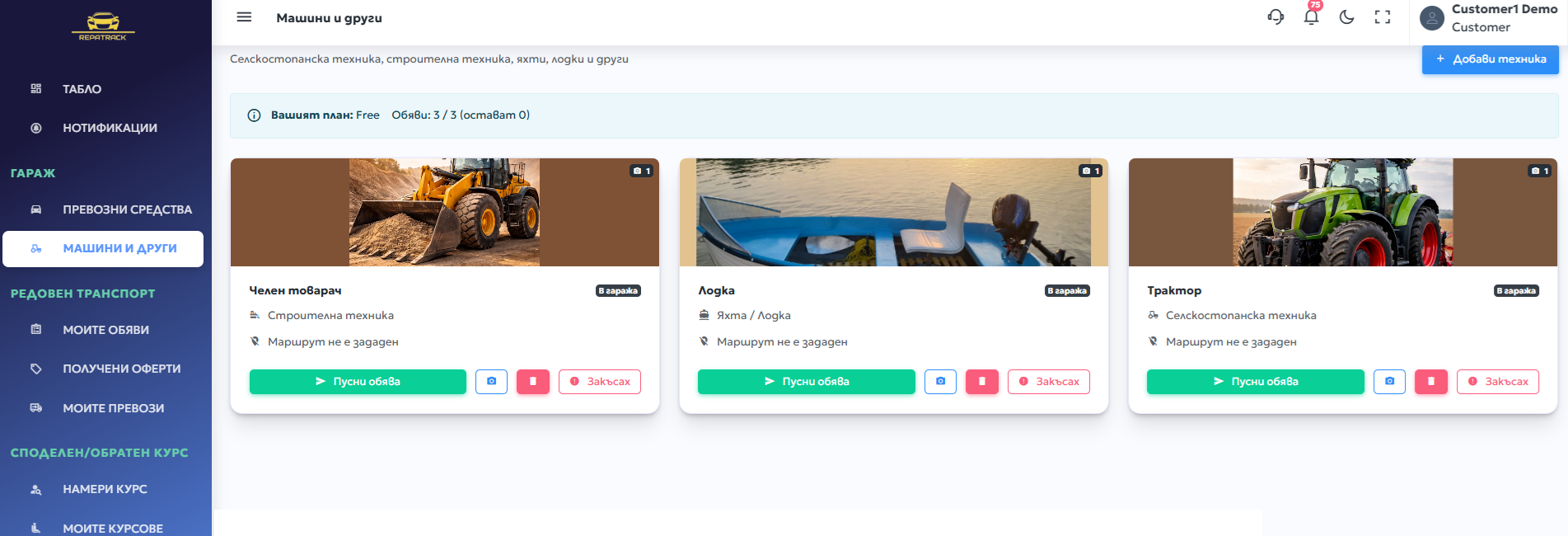Image resolution: width=1568 pixels, height=536 pixels.
Task: Go to ПРЕВОЗНИ СРЕДСТВА menu item
Action: pyautogui.click(x=127, y=209)
